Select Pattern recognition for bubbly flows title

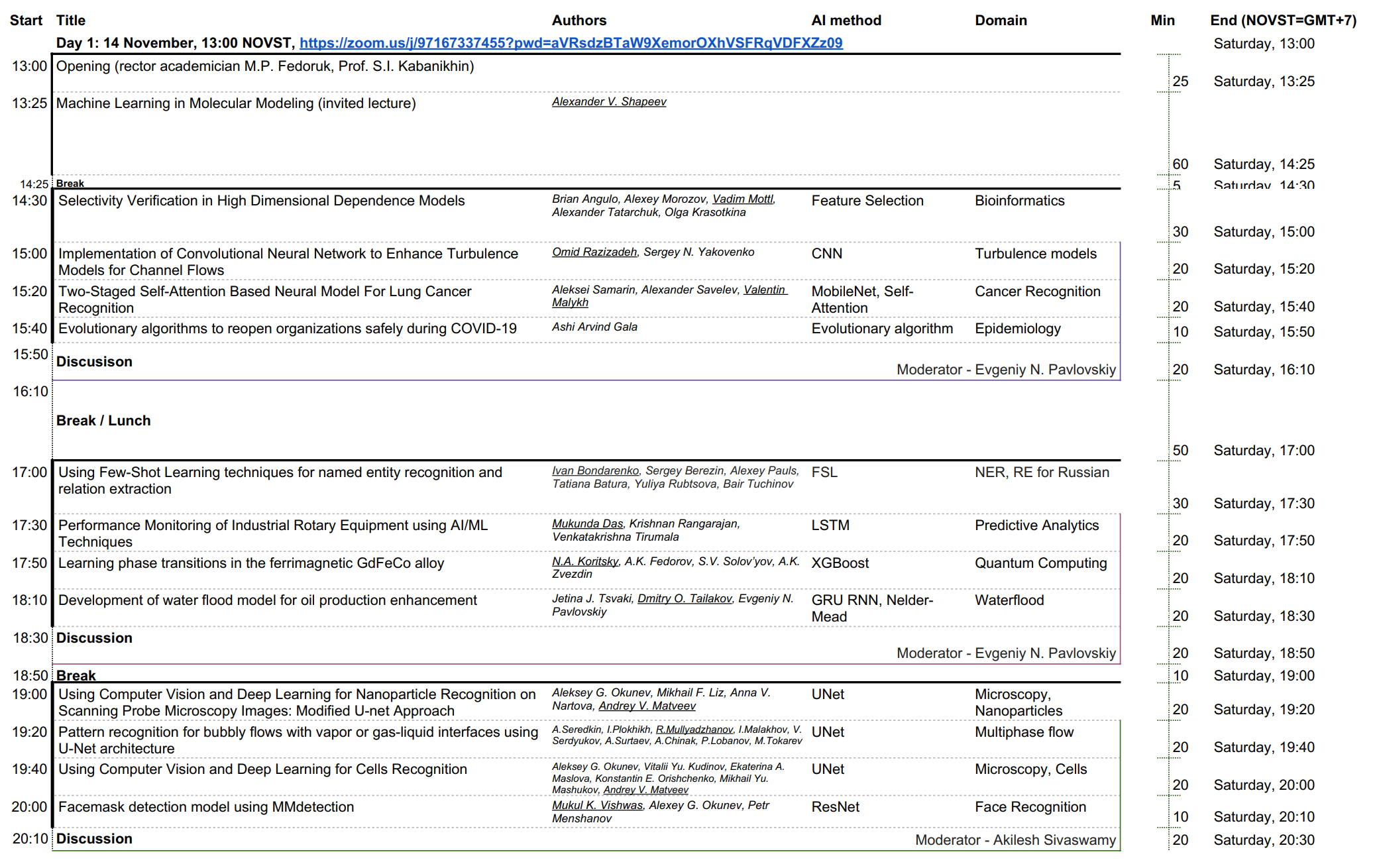coord(298,740)
